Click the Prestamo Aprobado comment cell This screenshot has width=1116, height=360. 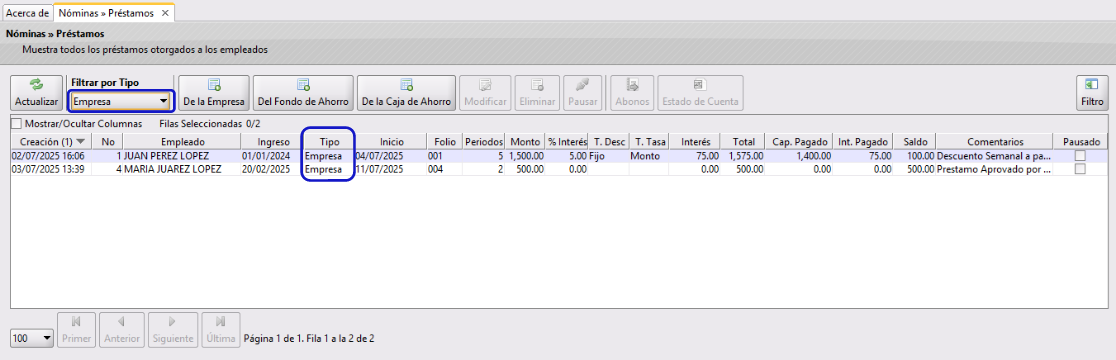tap(995, 169)
